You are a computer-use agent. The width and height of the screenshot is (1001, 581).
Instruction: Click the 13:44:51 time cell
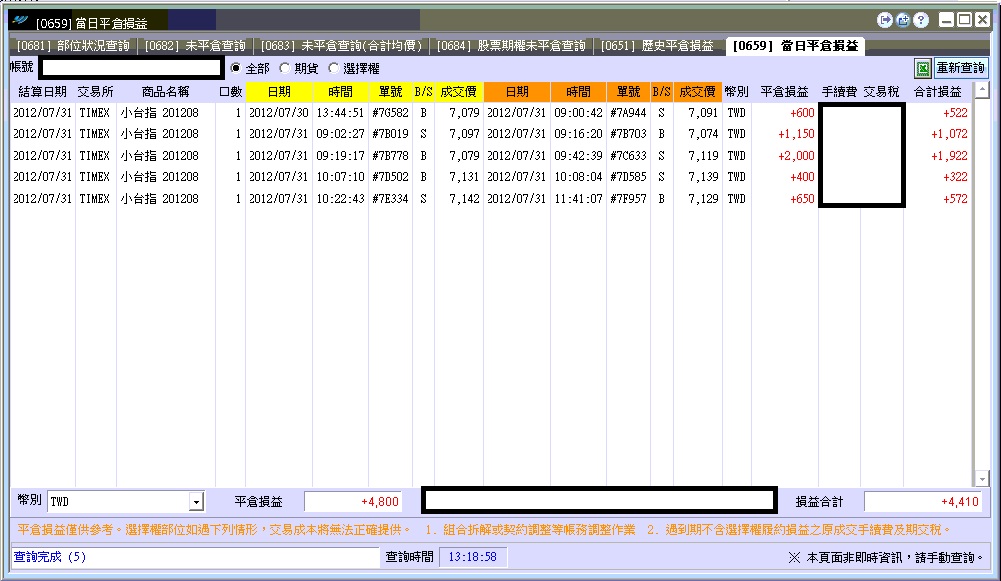pyautogui.click(x=340, y=113)
